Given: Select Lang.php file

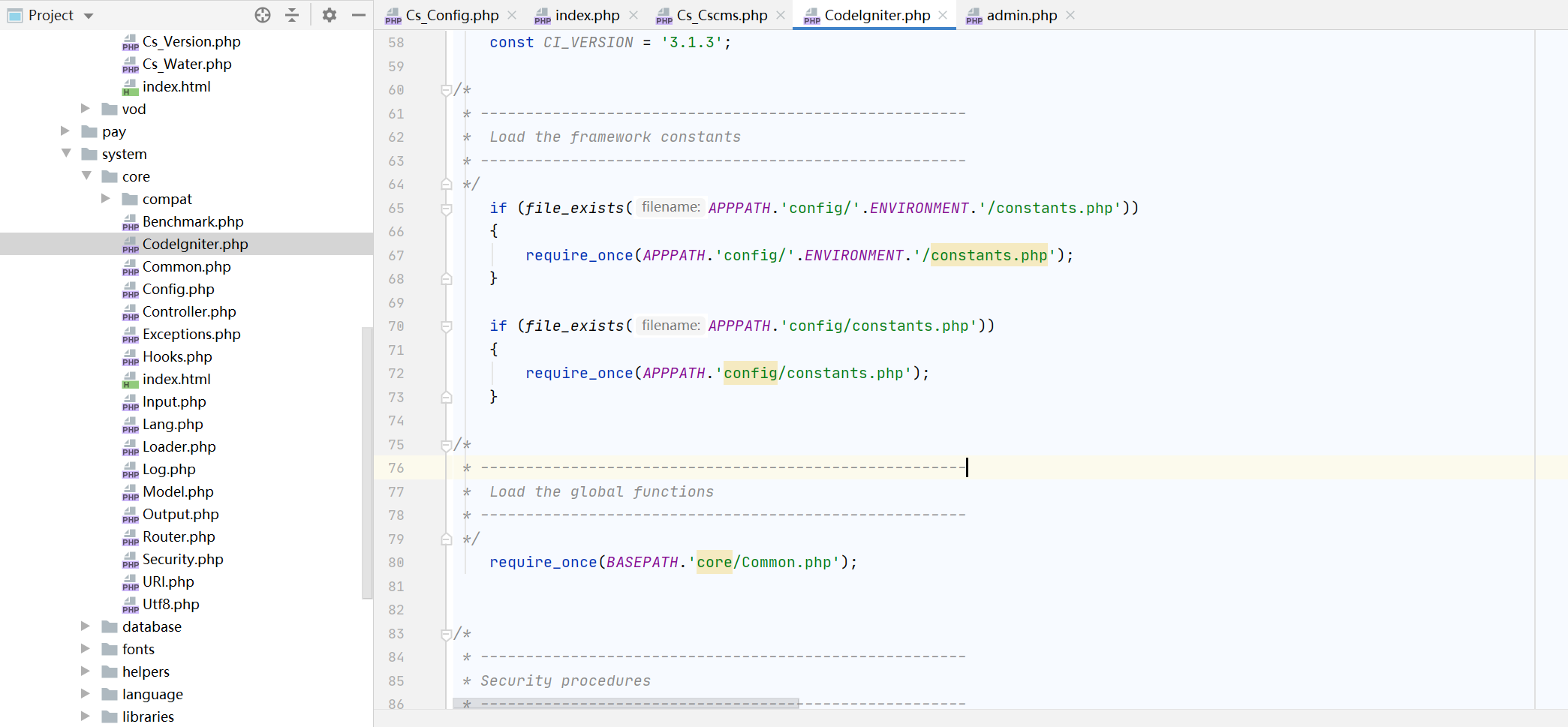Looking at the screenshot, I should [173, 424].
